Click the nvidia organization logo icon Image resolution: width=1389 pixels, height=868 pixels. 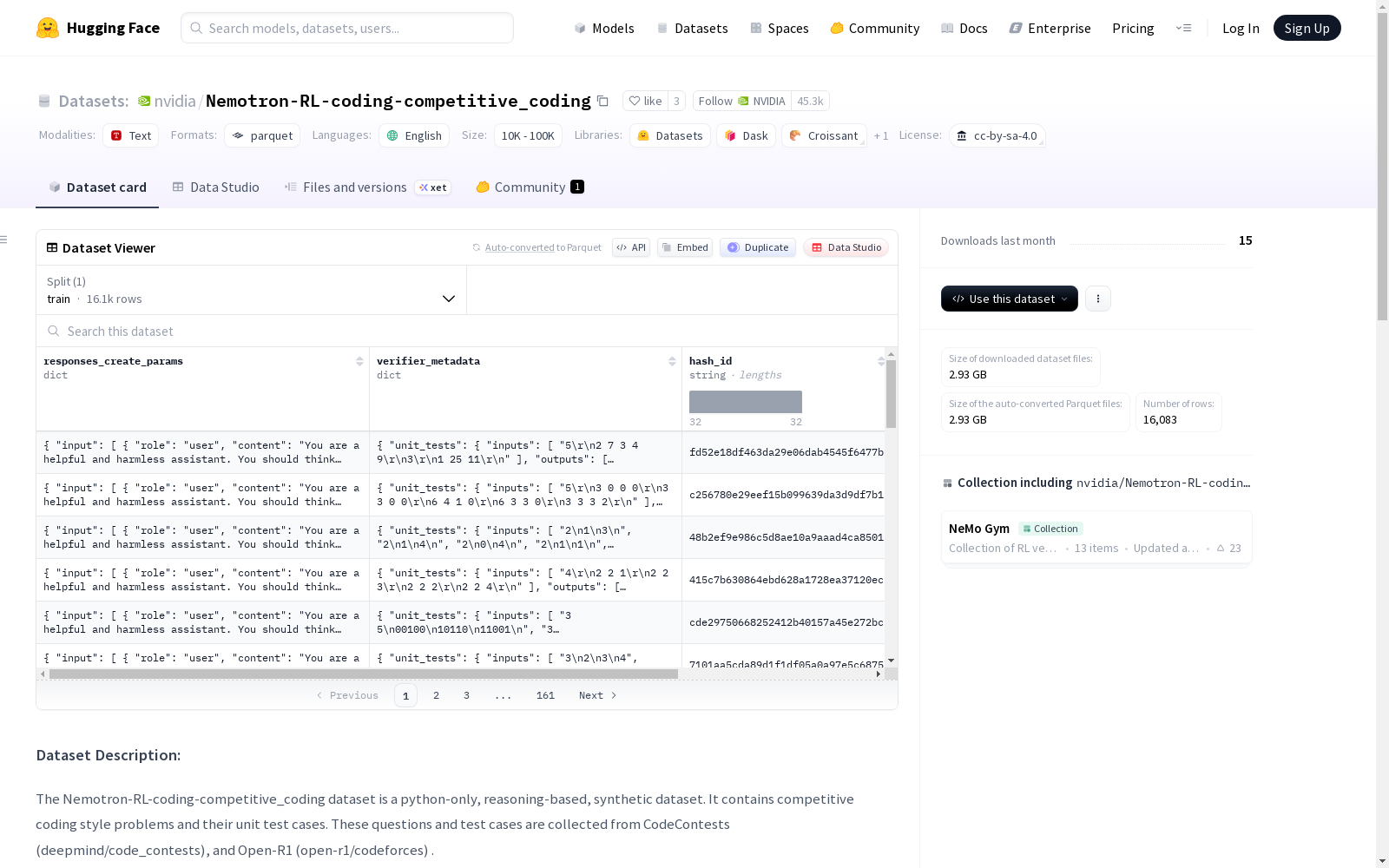click(144, 101)
